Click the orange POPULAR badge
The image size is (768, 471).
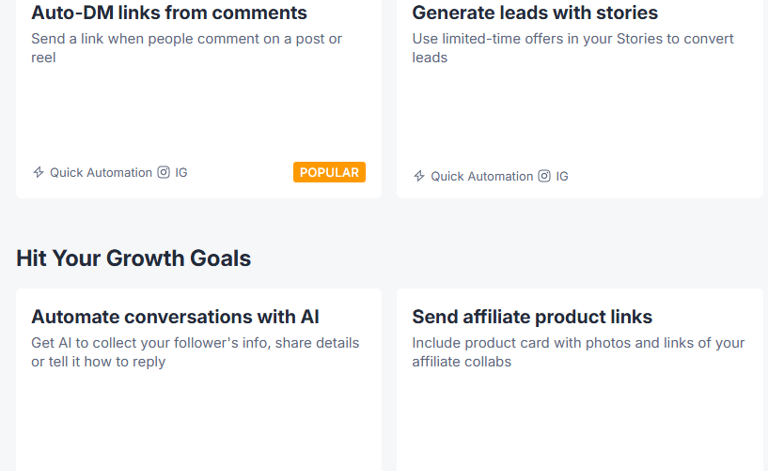[x=329, y=172]
